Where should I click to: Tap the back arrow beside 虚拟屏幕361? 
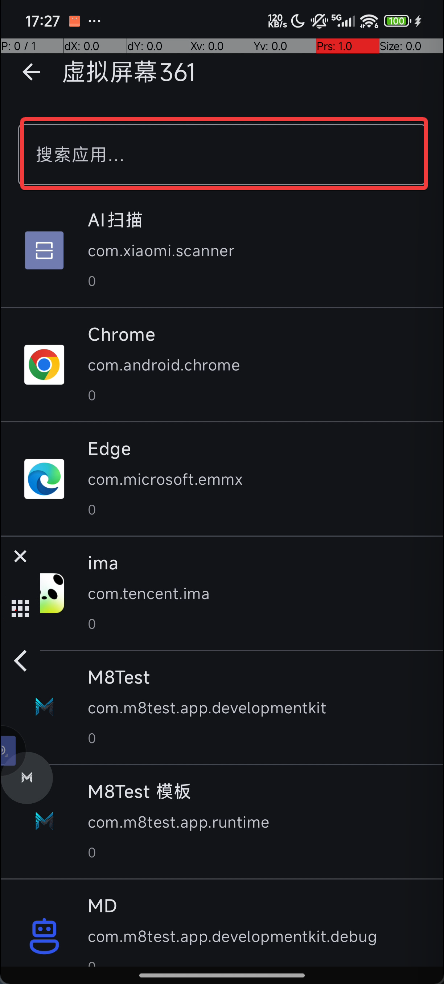31,73
